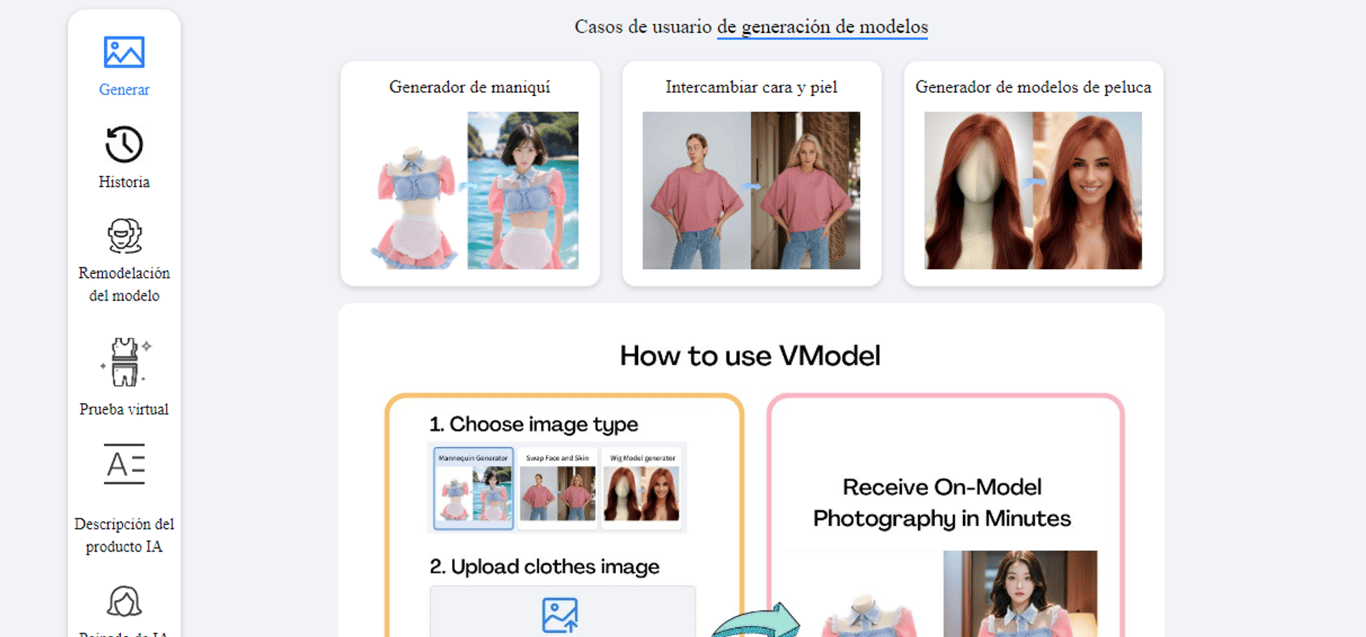Click the wig on mannequin head image

point(978,190)
